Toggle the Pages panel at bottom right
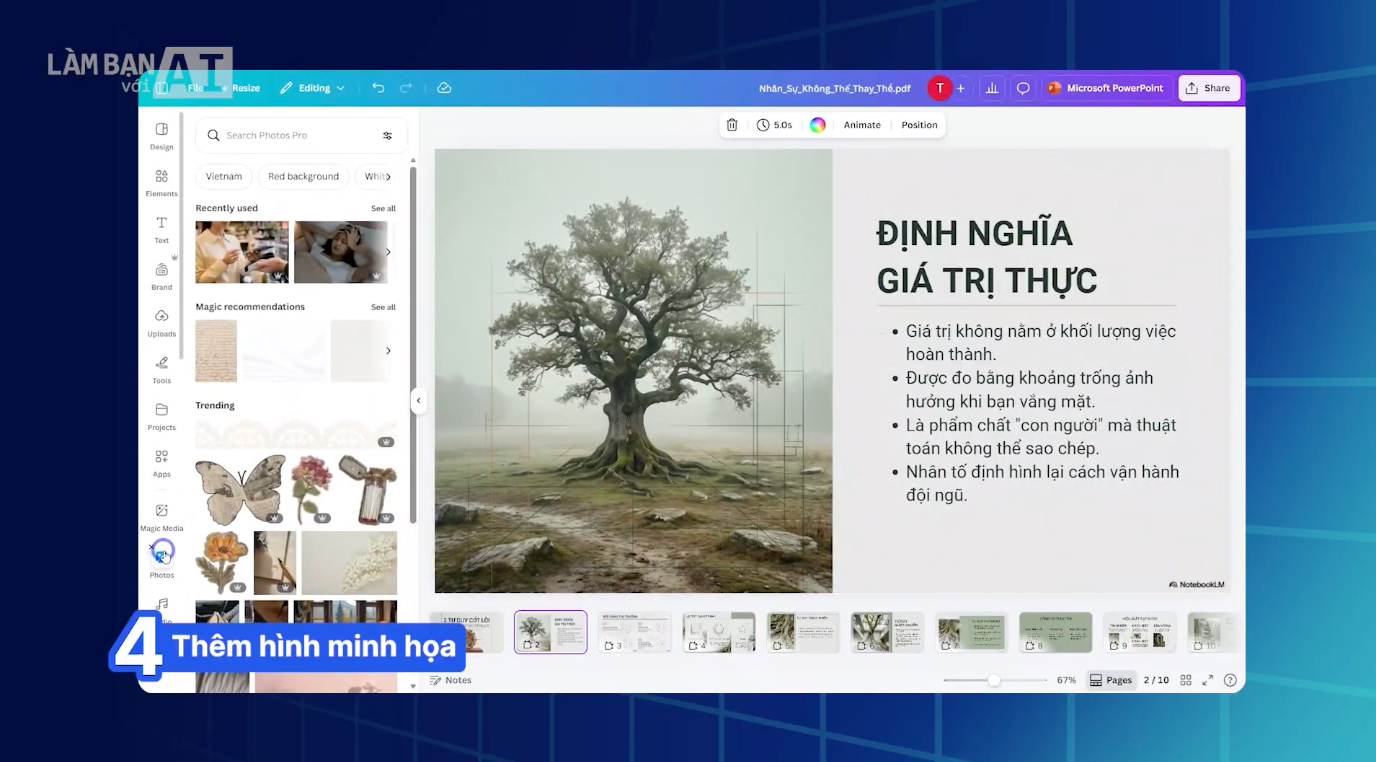This screenshot has width=1376, height=762. click(1110, 679)
